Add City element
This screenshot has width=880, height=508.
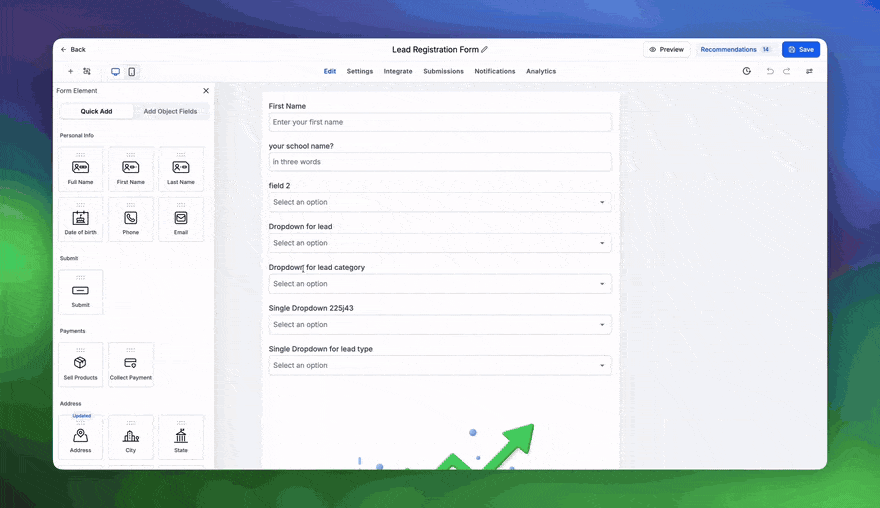[131, 437]
